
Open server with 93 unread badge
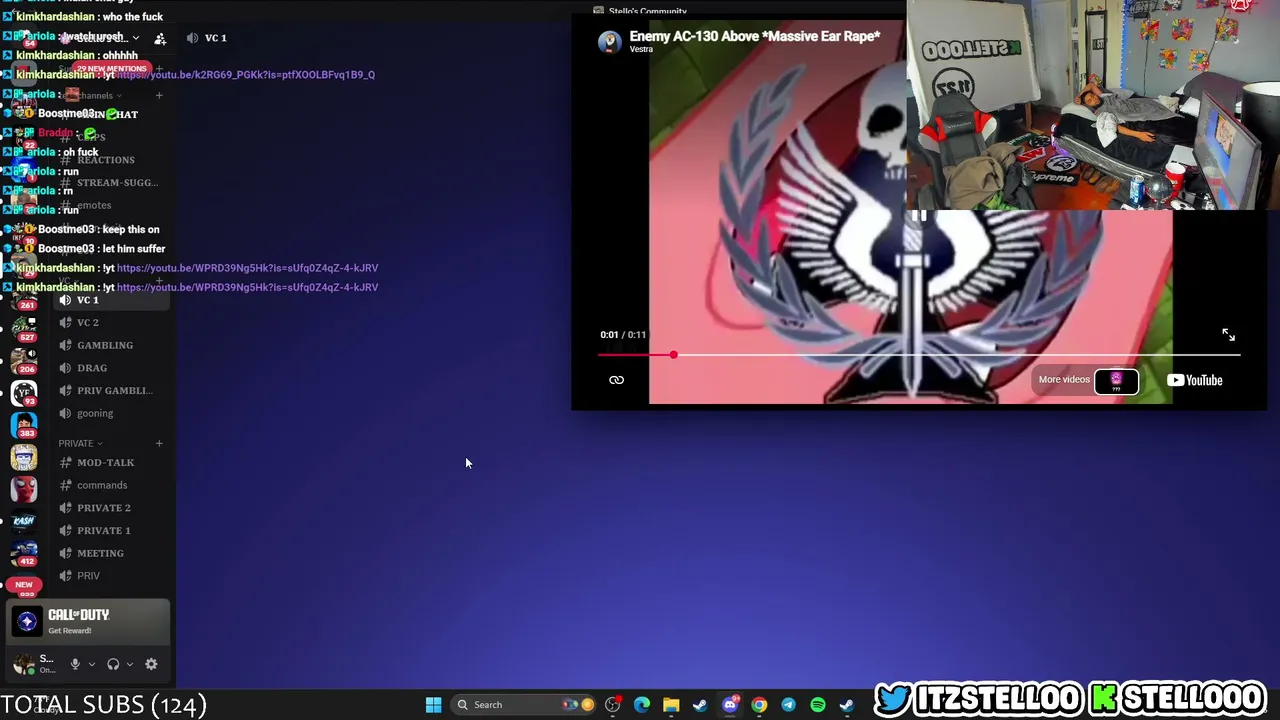[x=24, y=393]
